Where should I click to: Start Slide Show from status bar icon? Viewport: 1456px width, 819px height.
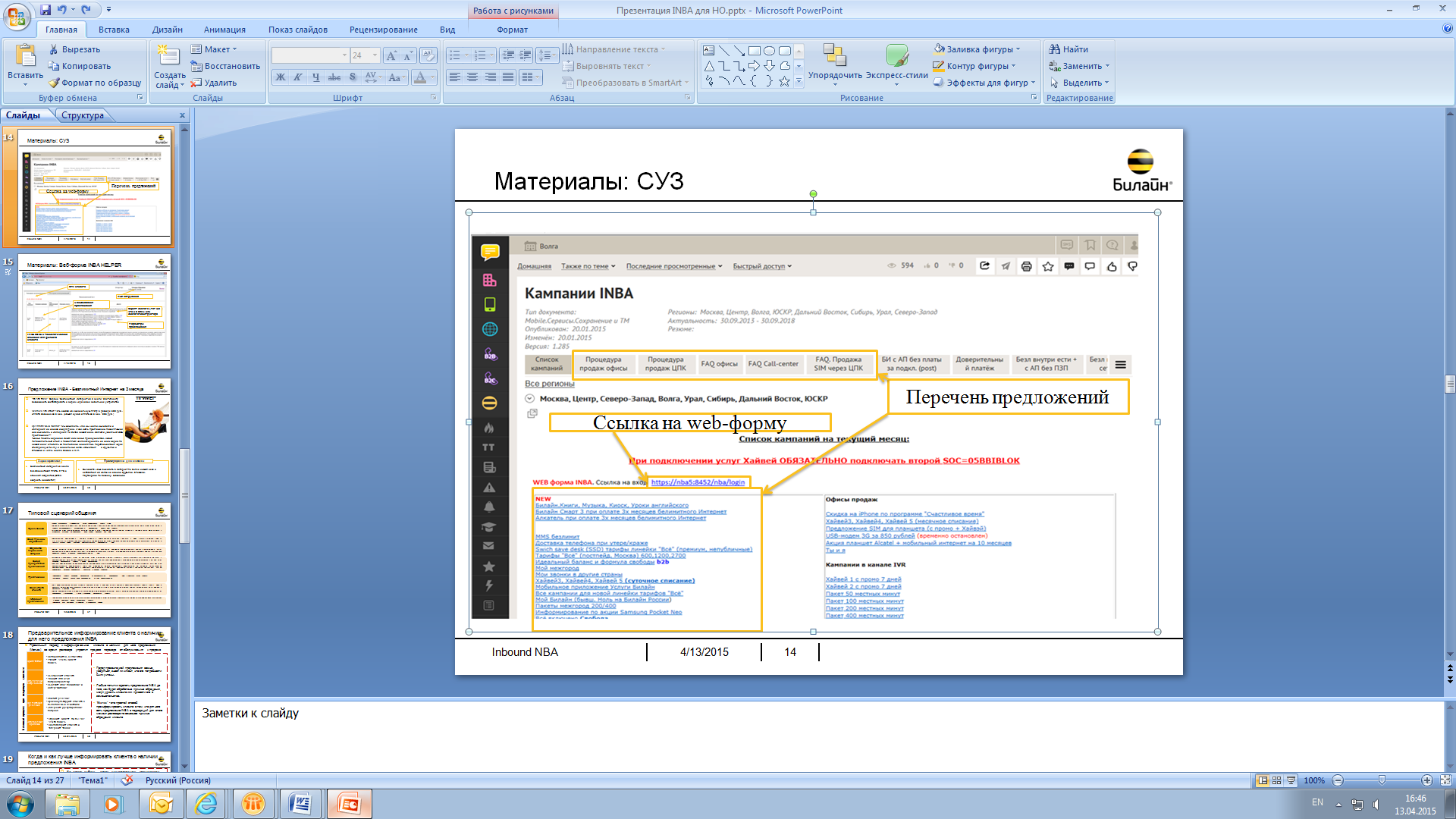tap(1291, 780)
